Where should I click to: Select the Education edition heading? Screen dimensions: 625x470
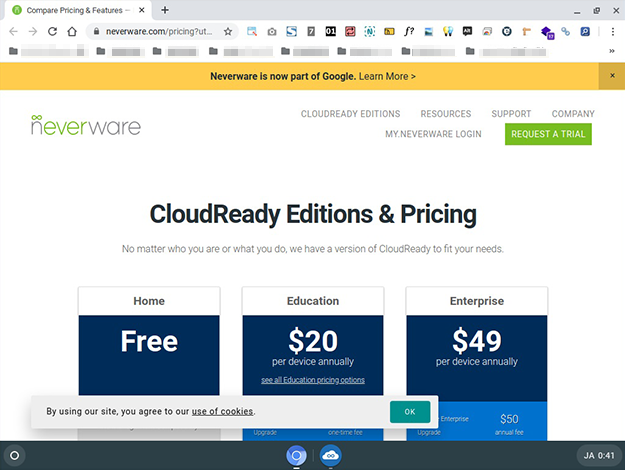coord(313,301)
